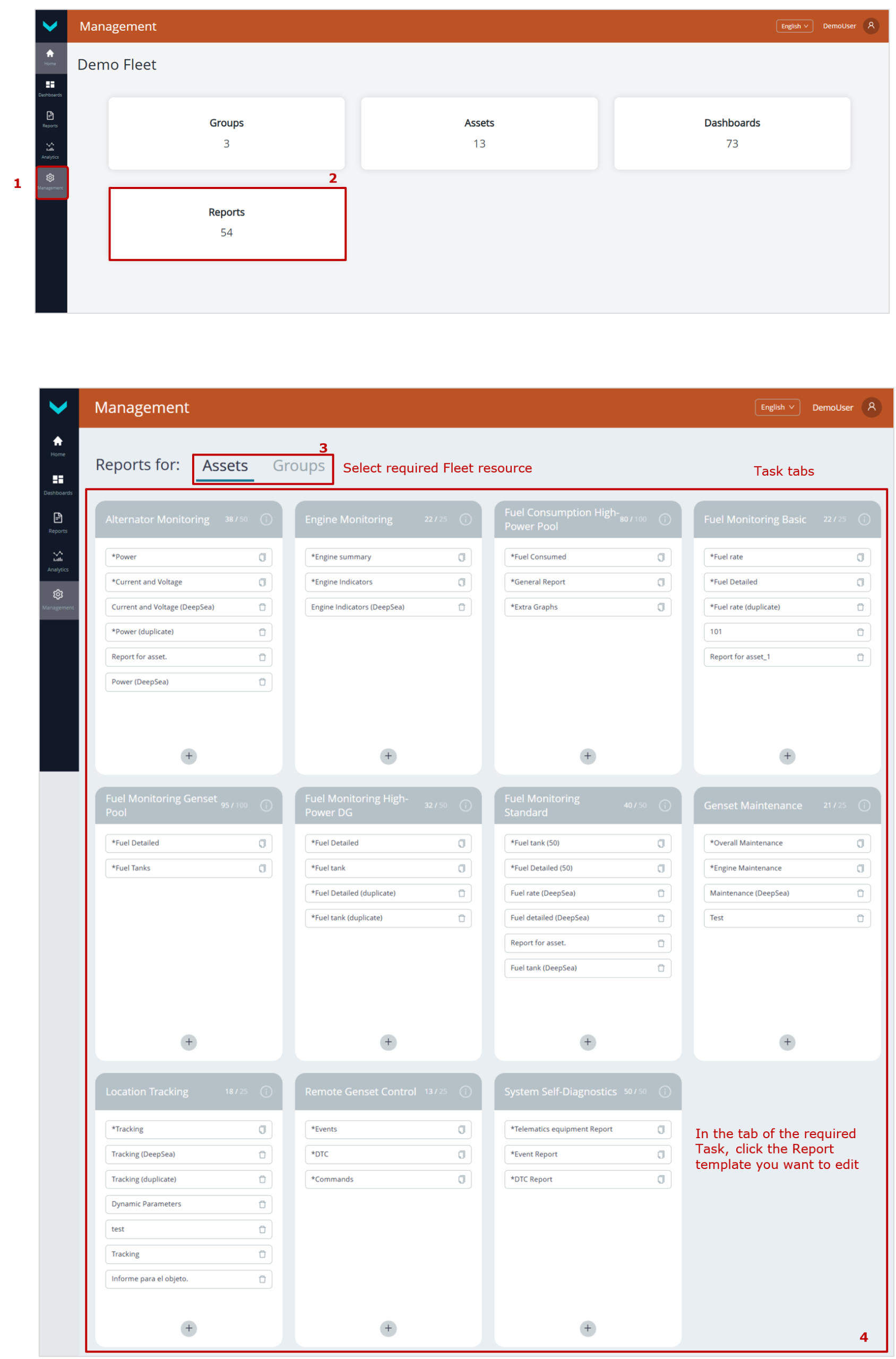896x1359 pixels.
Task: Click user avatar icon in lower header
Action: pos(871,408)
